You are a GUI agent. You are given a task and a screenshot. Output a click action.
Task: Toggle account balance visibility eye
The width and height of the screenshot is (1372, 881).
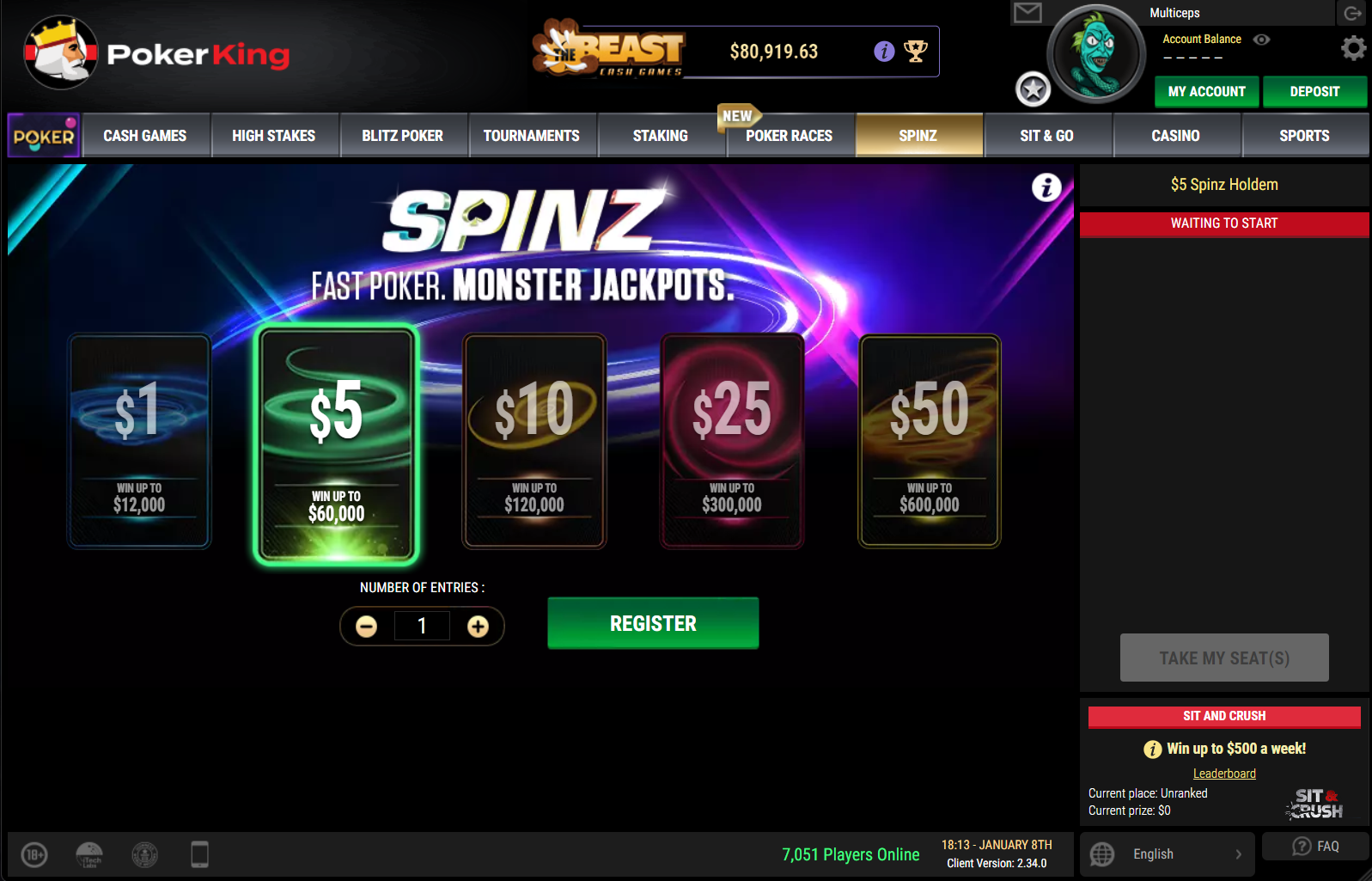pyautogui.click(x=1261, y=40)
